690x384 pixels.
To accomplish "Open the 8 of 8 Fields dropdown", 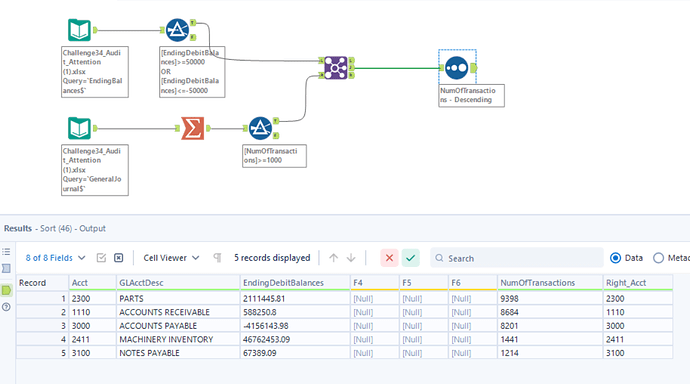I will (55, 258).
